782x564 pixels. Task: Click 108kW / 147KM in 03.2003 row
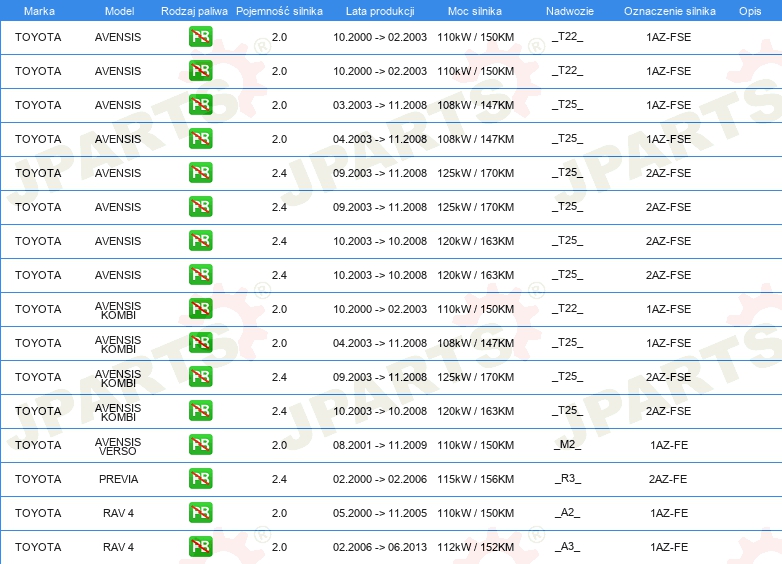(475, 105)
